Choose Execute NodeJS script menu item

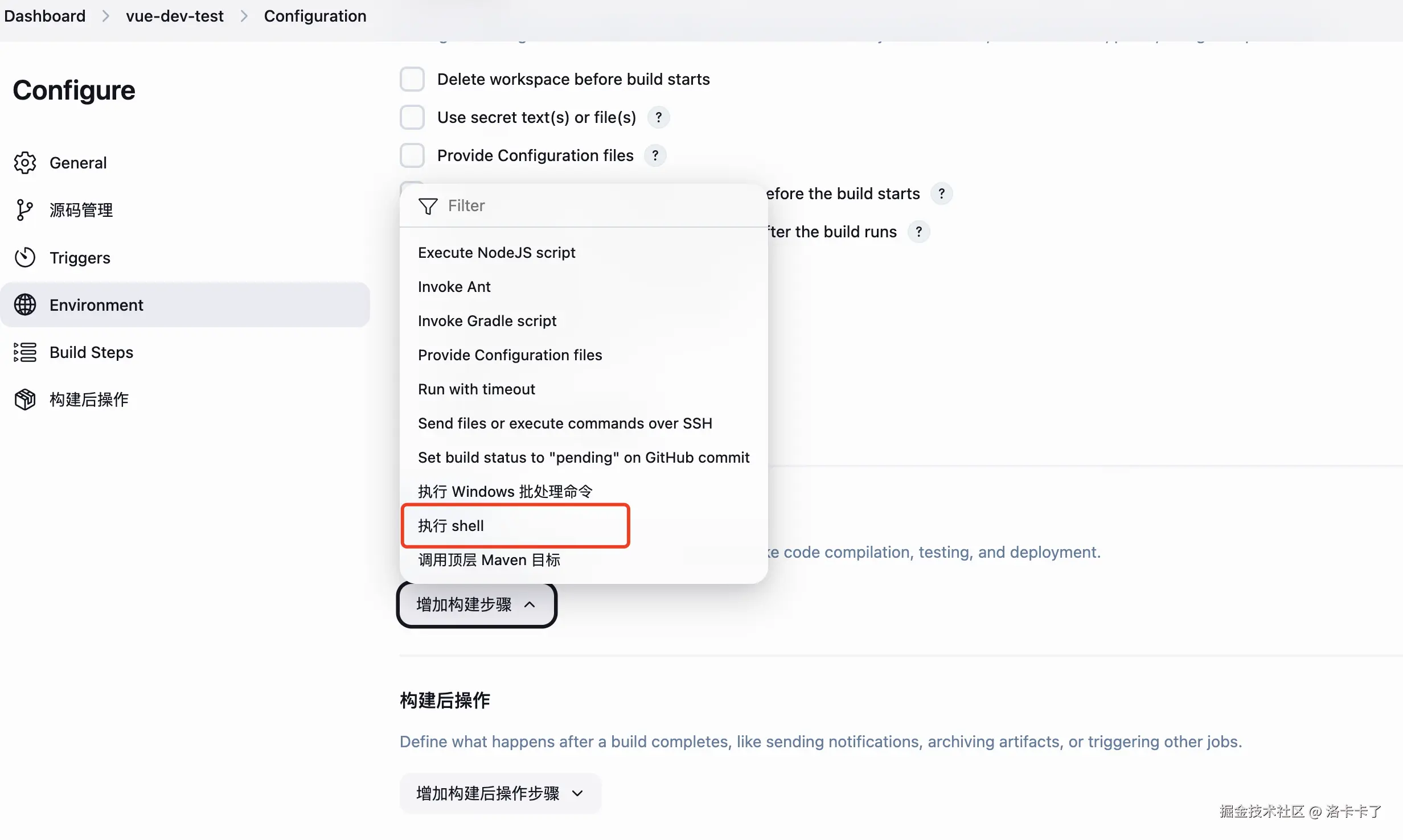[497, 252]
